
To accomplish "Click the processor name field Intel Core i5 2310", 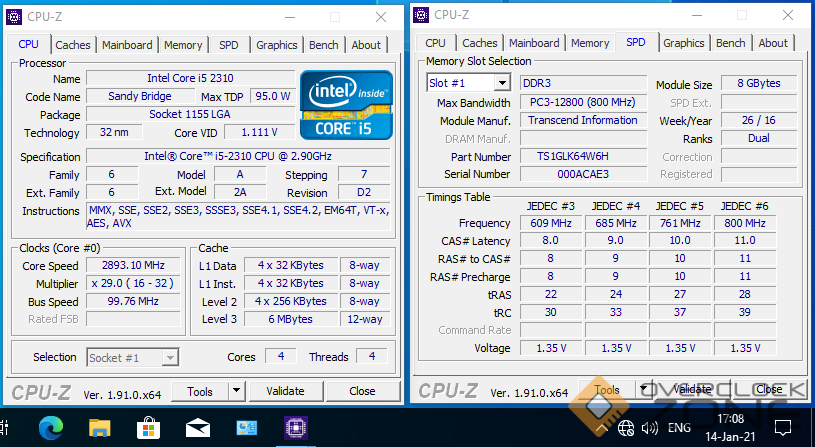I will 190,78.
